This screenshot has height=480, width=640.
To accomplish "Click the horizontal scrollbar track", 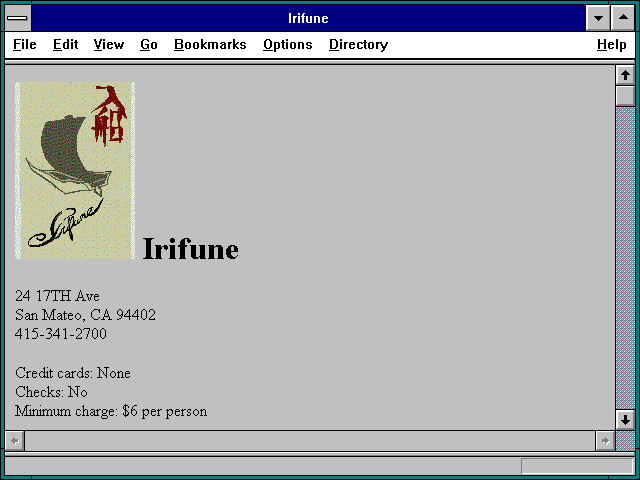I will 310,441.
